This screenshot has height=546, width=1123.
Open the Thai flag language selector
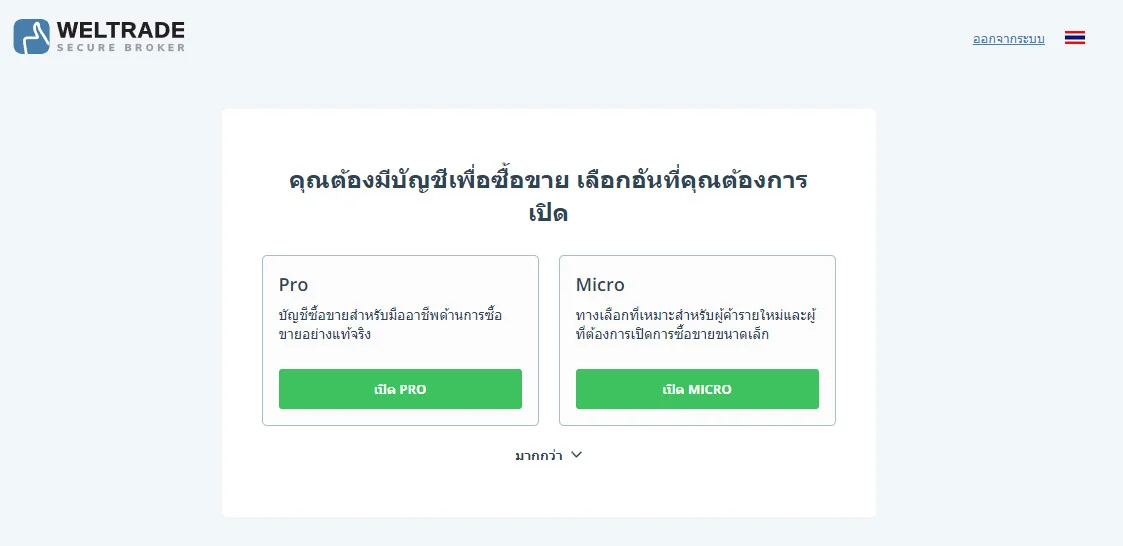1074,38
